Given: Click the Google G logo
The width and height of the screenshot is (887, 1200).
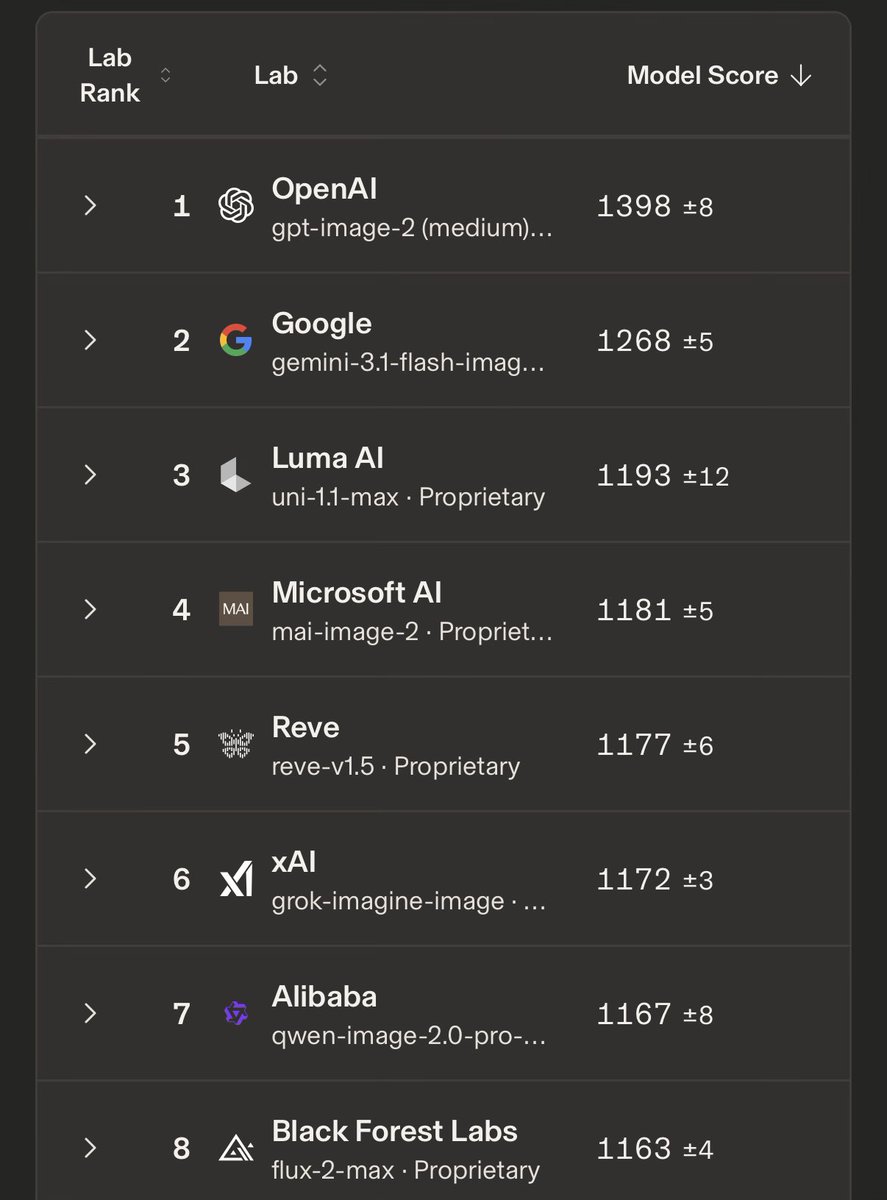Looking at the screenshot, I should coord(236,341).
